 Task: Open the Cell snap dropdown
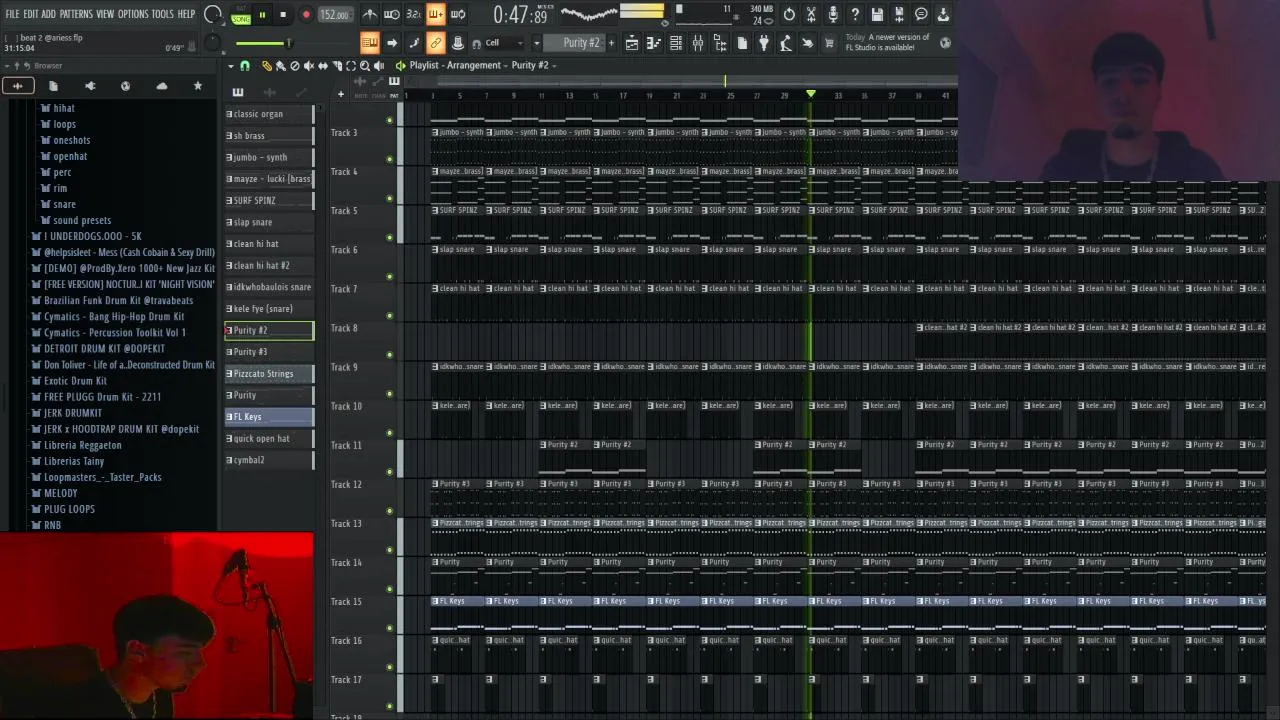(503, 43)
